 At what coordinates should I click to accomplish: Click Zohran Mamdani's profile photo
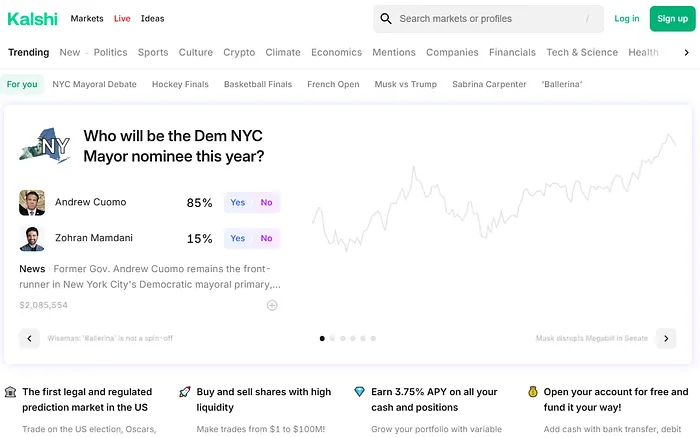pyautogui.click(x=32, y=238)
